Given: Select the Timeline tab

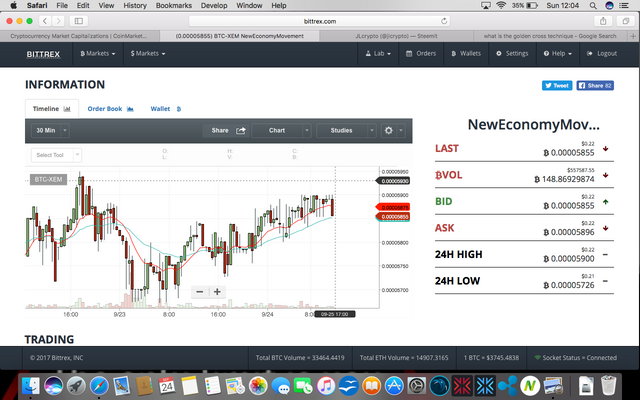Looking at the screenshot, I should (52, 109).
